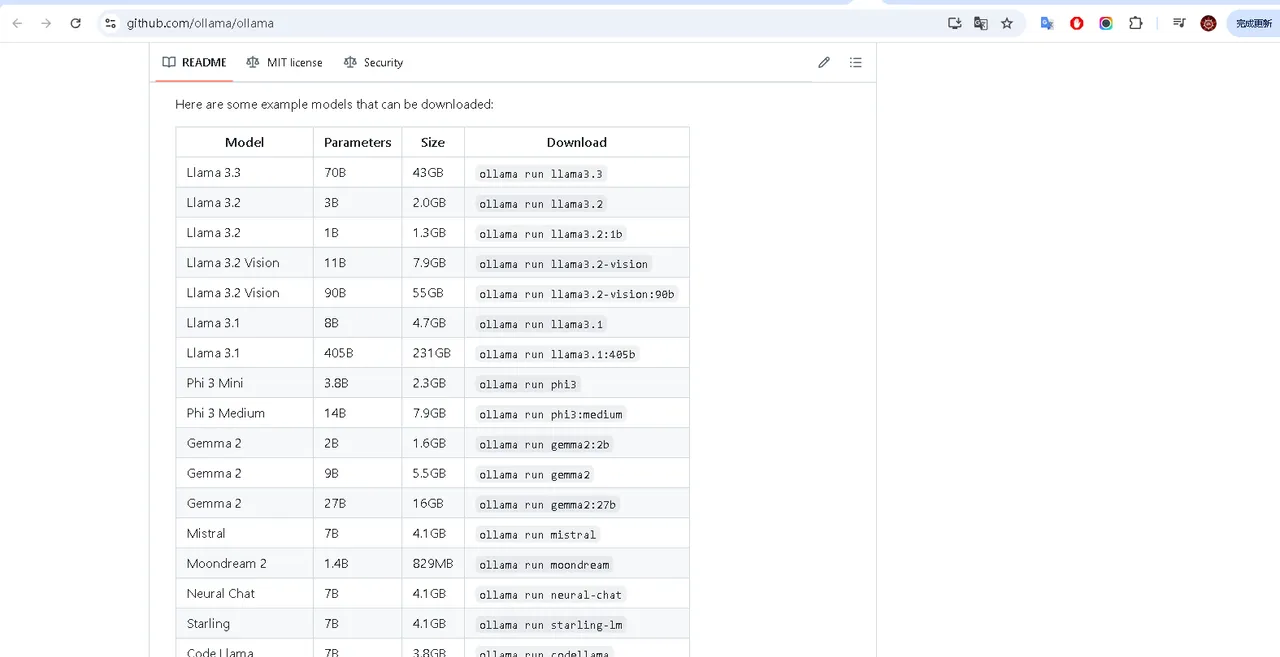The height and width of the screenshot is (657, 1280).
Task: Click the command ollama run gemma2:27b
Action: point(548,503)
